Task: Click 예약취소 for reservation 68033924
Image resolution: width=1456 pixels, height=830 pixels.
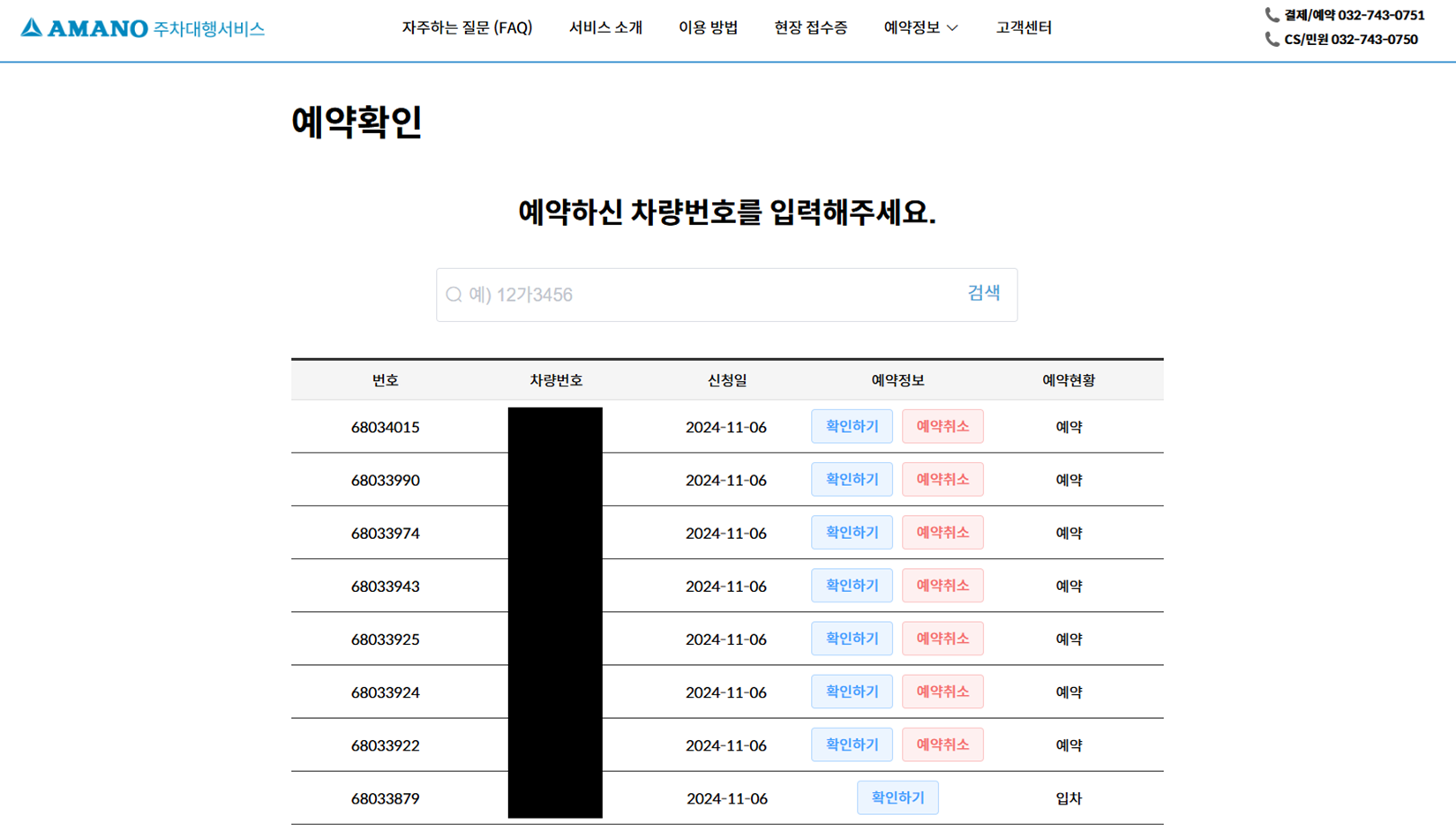Action: tap(942, 692)
